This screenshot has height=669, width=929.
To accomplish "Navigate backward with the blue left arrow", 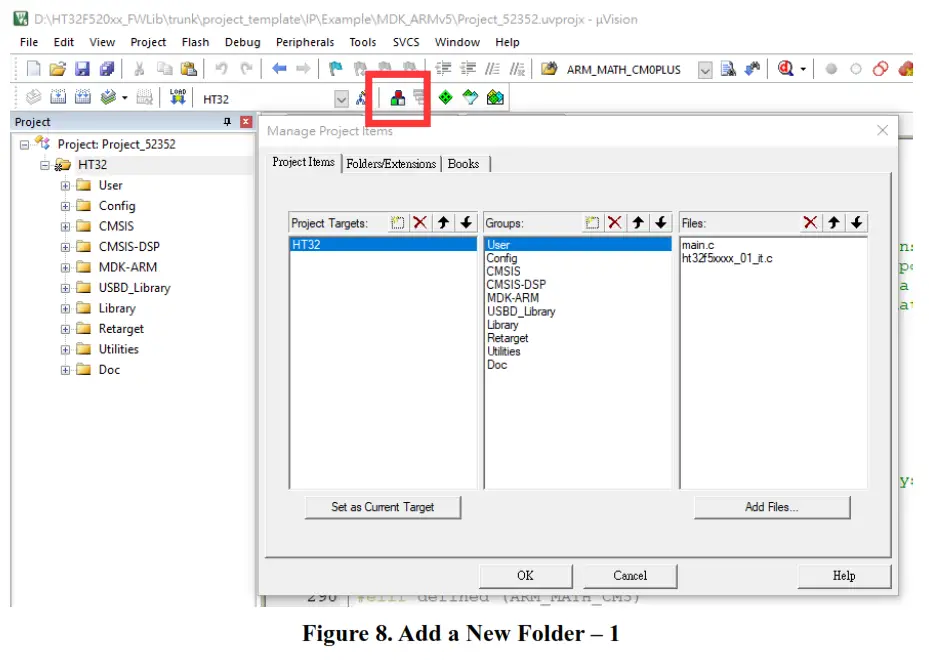I will click(x=279, y=69).
